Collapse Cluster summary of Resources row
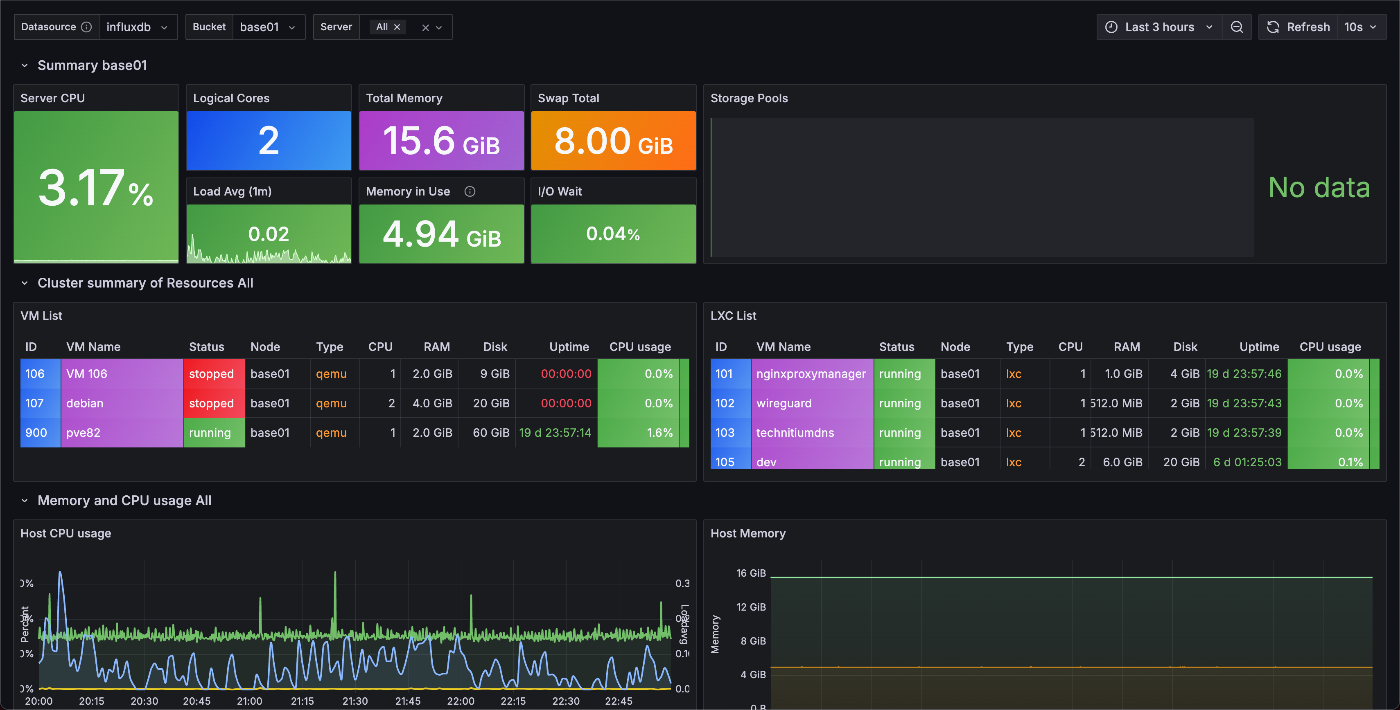 pyautogui.click(x=25, y=284)
